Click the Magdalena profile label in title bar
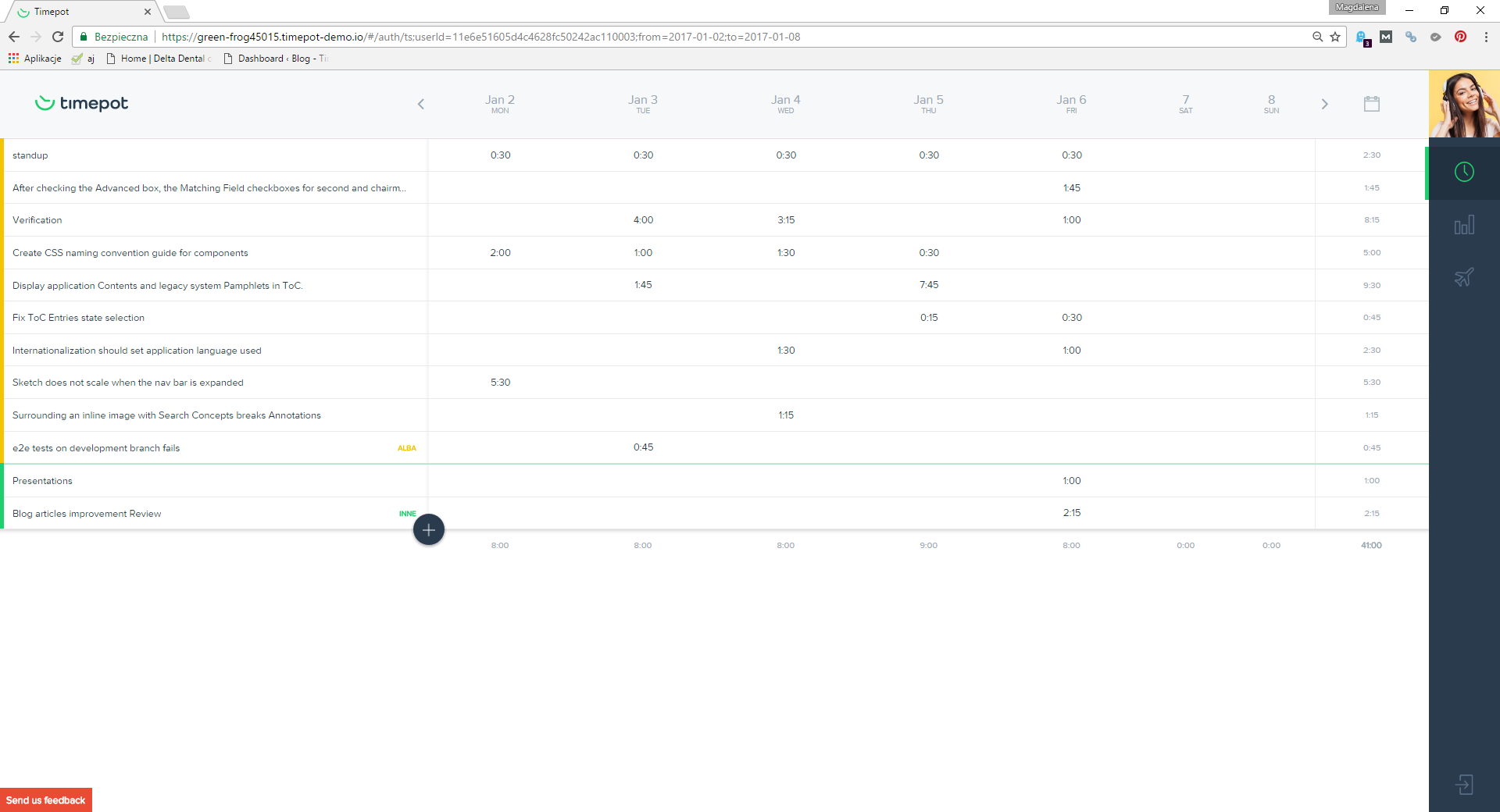 point(1357,7)
